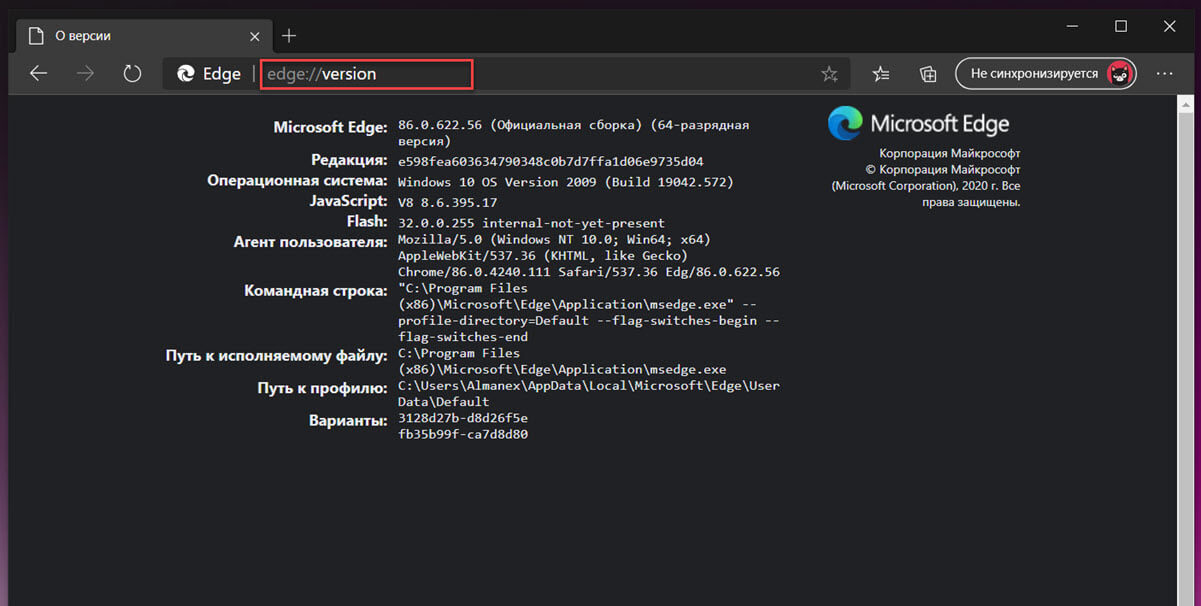This screenshot has width=1201, height=606.
Task: Open the Collections icon
Action: pos(928,74)
